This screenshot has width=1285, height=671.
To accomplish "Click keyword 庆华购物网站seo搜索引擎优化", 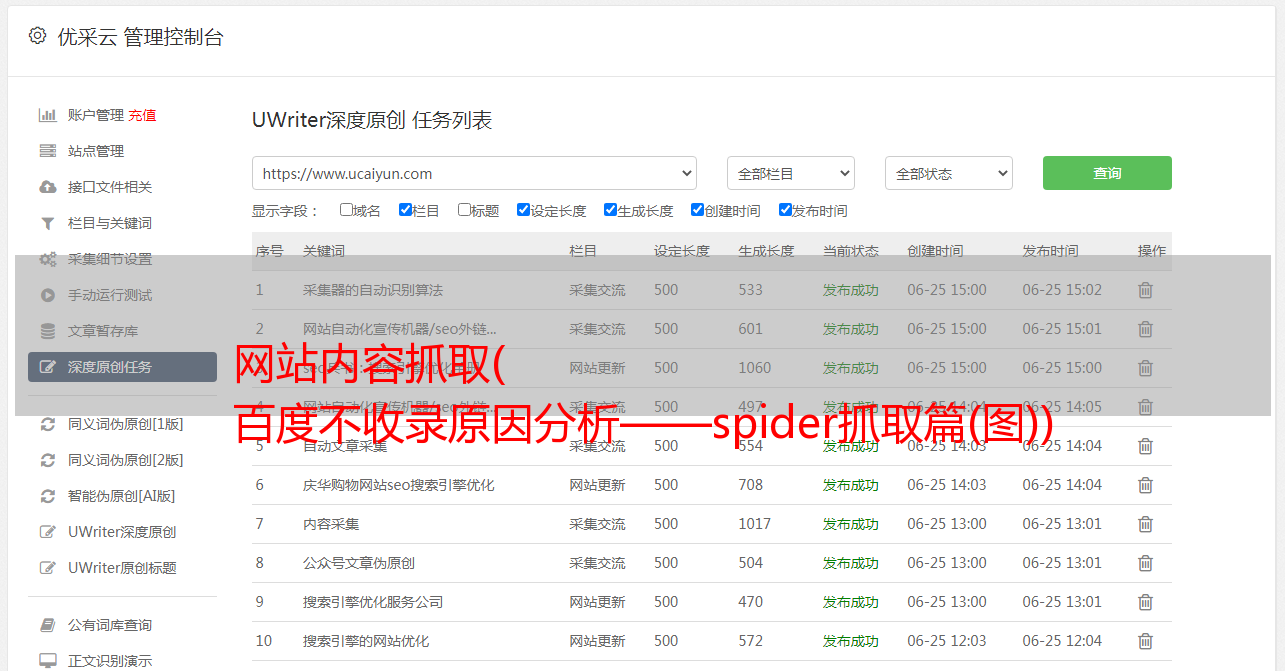I will (399, 485).
